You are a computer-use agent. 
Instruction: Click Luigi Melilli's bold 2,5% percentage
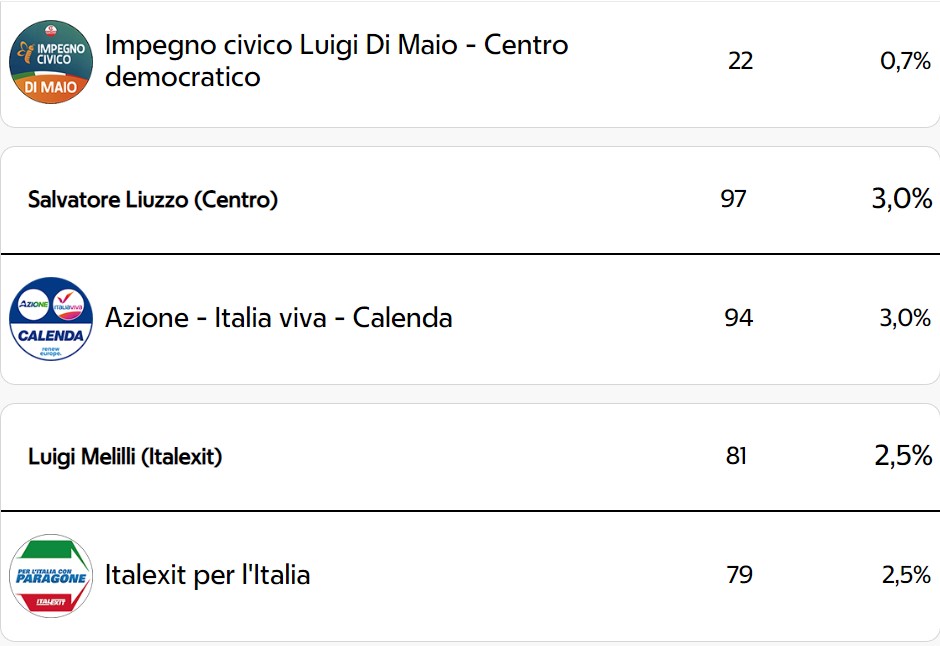coord(903,455)
